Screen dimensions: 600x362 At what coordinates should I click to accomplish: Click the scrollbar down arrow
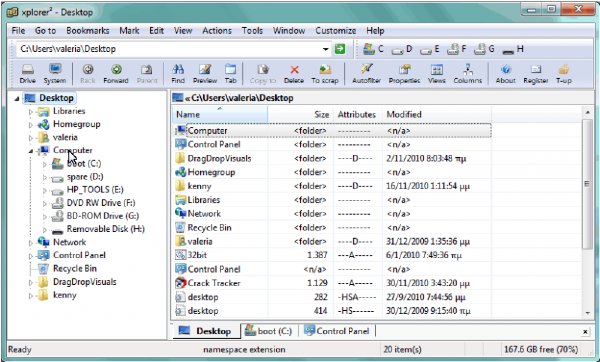587,313
